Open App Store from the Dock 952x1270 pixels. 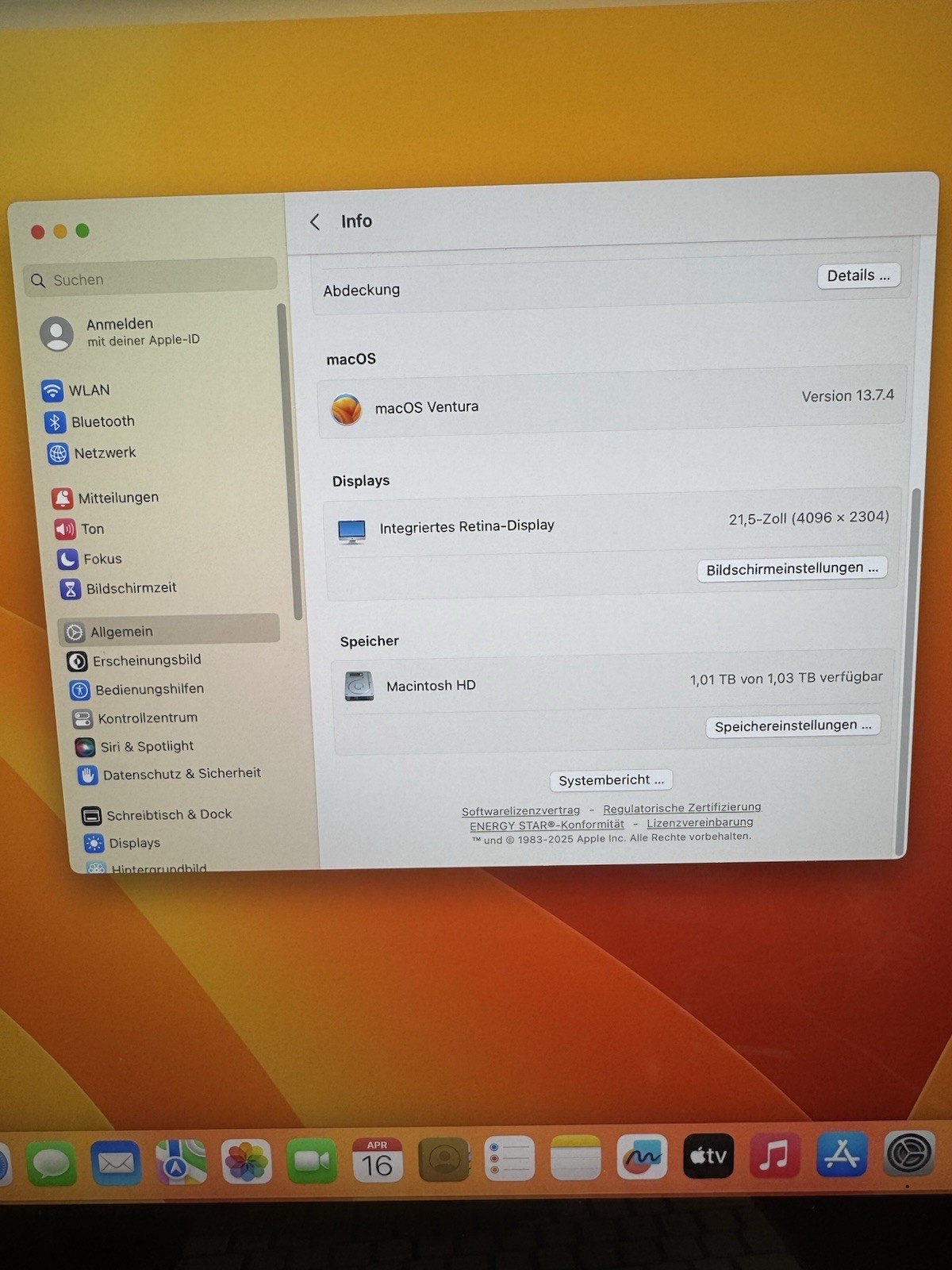pos(842,1154)
